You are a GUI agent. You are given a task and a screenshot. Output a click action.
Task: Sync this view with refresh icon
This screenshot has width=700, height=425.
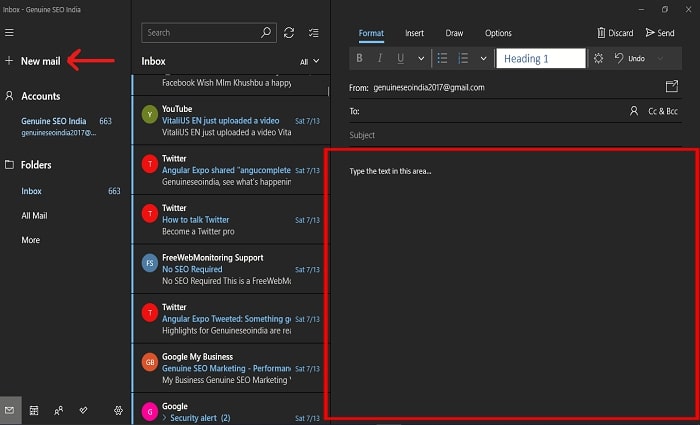[x=289, y=33]
